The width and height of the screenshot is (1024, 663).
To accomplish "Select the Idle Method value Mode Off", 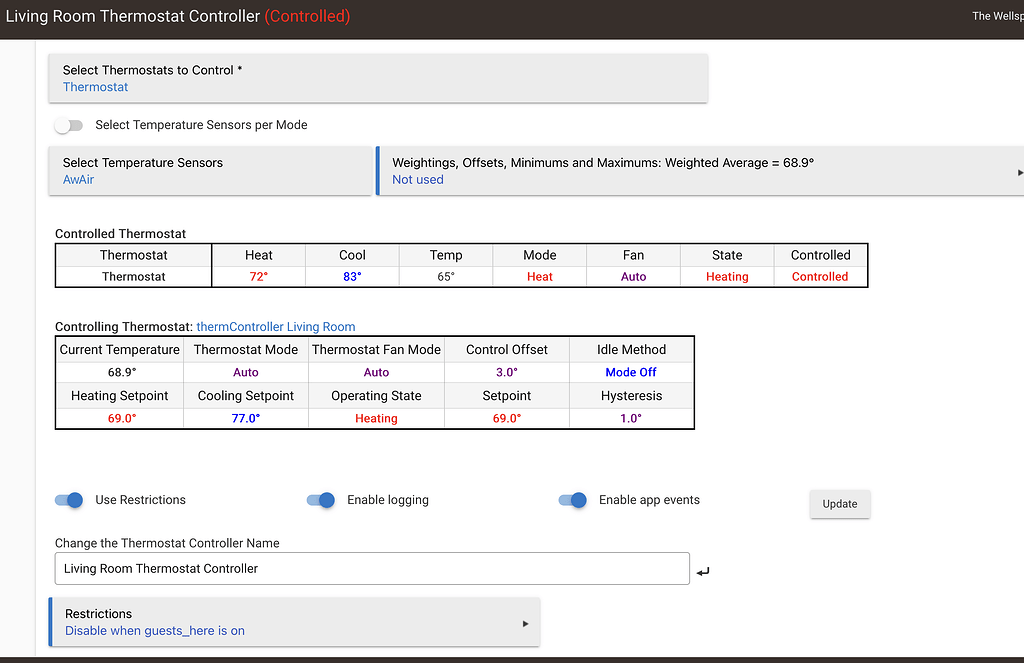I will (631, 372).
